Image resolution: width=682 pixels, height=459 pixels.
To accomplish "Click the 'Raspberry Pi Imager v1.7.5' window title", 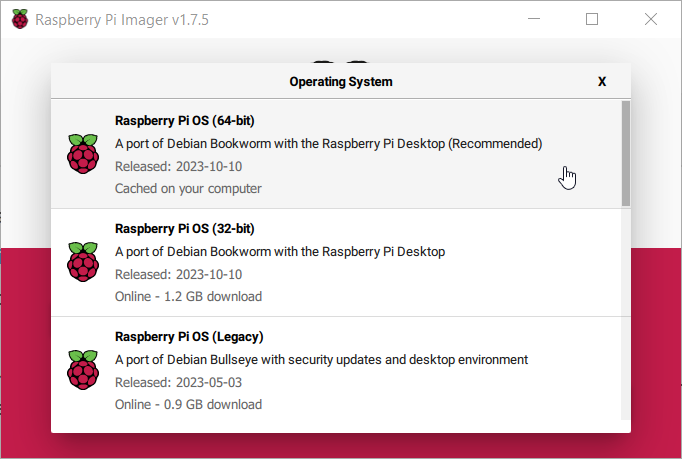I will tap(122, 20).
